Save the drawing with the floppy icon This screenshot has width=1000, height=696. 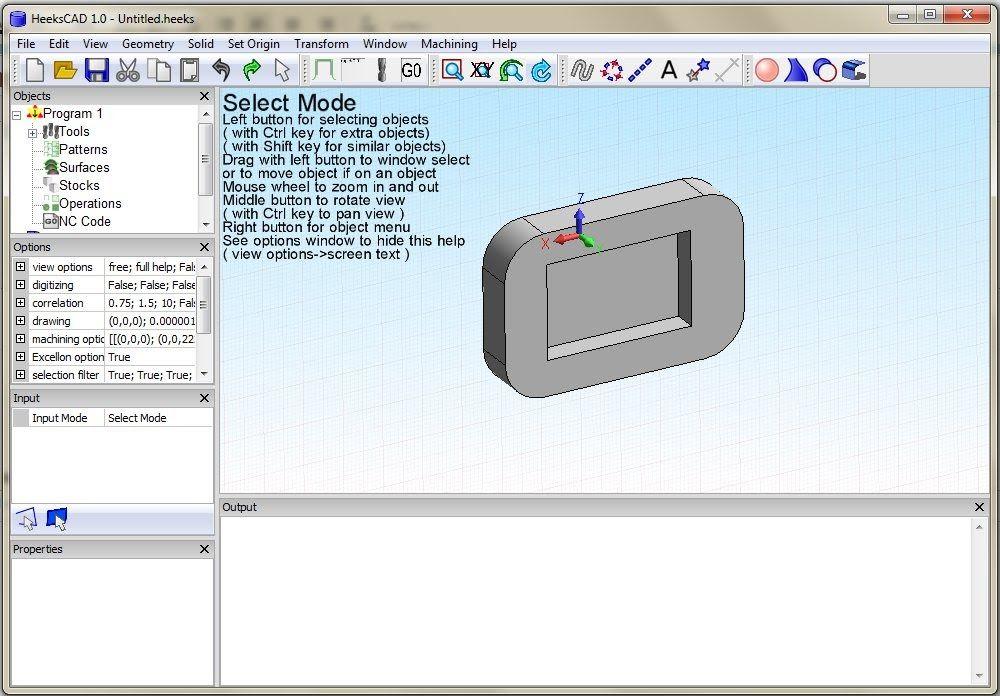pos(96,70)
